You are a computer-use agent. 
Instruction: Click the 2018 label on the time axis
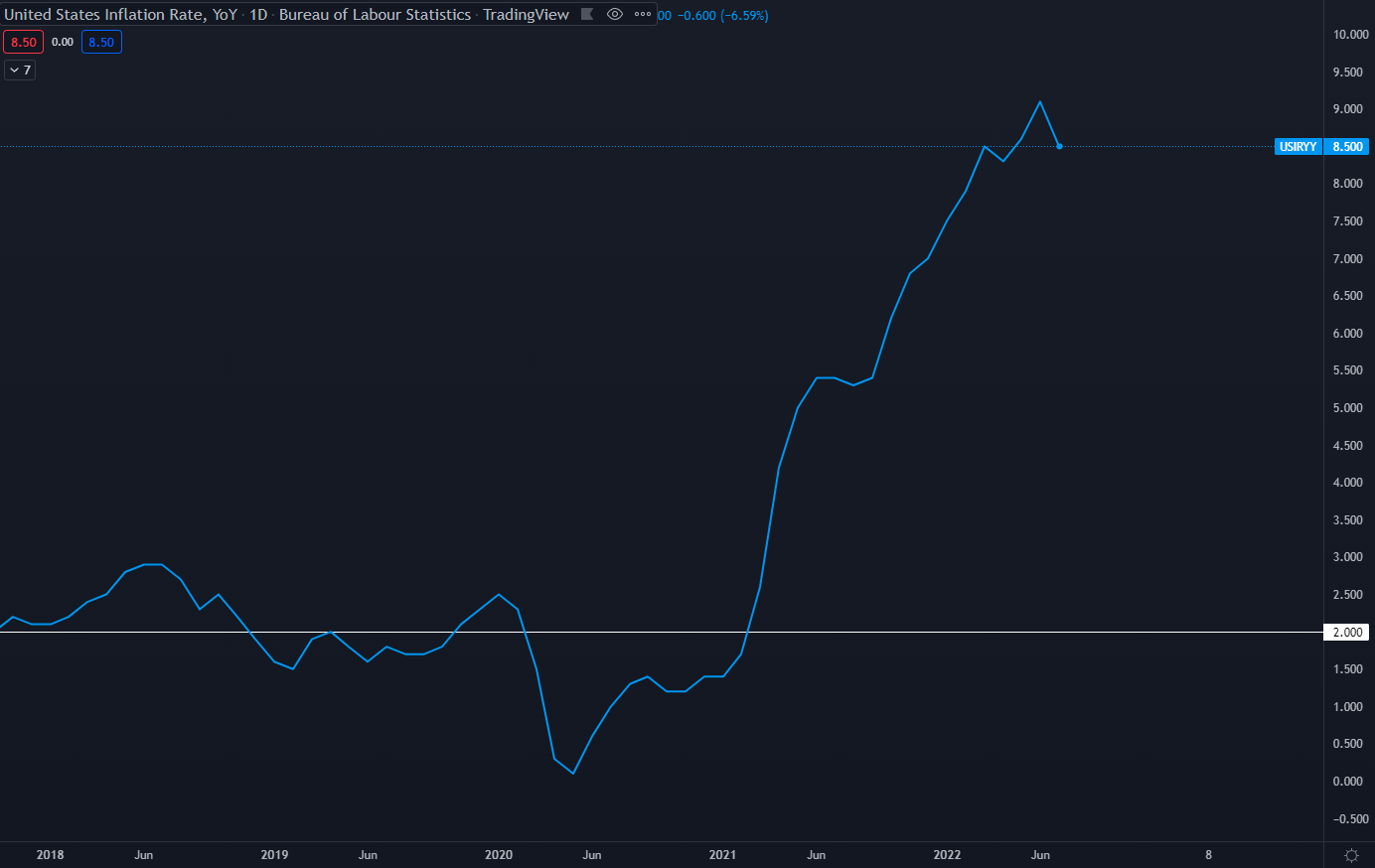[50, 855]
